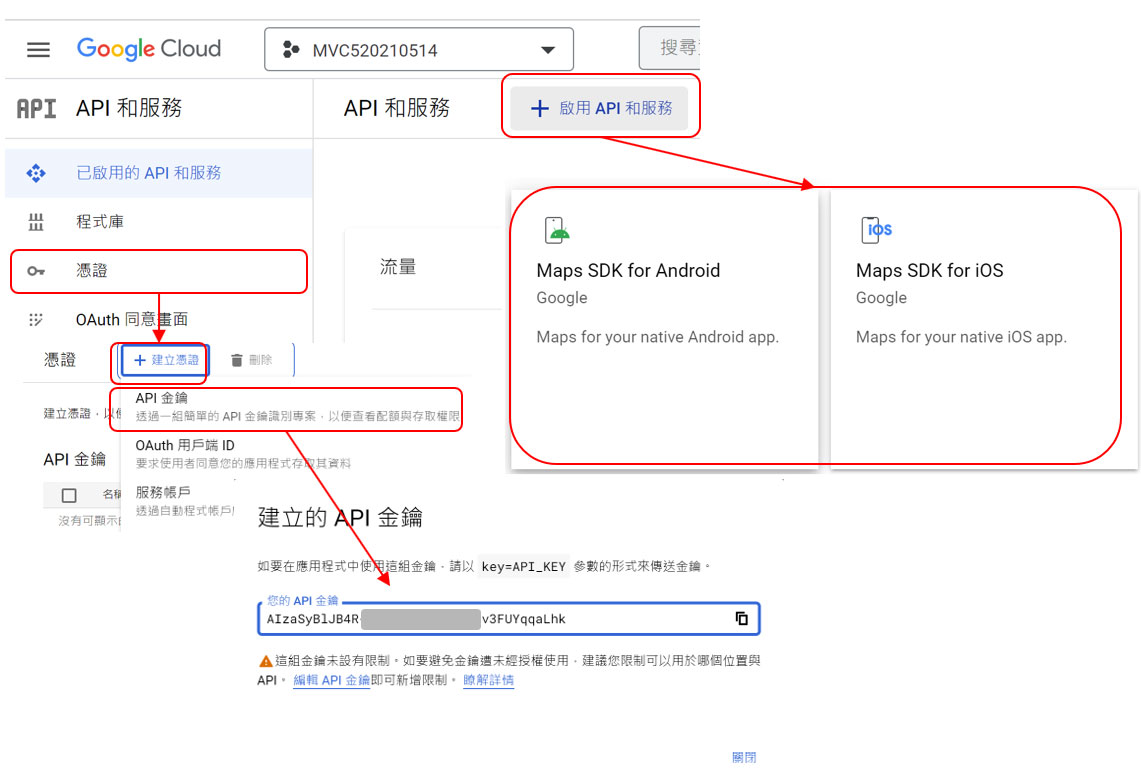Screen dimensions: 1141x783
Task: Click the OAuth consent dots icon
Action: [x=36, y=319]
